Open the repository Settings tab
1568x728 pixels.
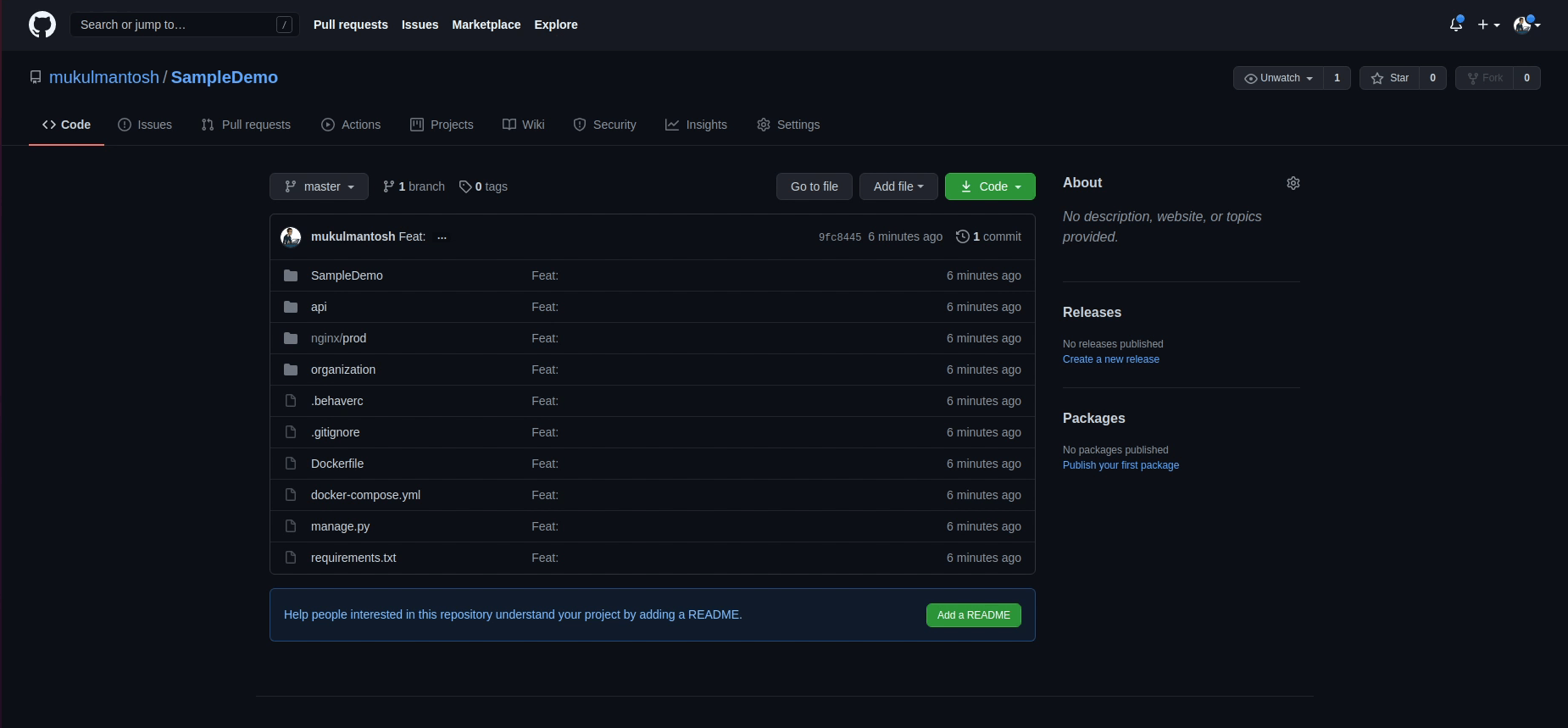tap(788, 125)
